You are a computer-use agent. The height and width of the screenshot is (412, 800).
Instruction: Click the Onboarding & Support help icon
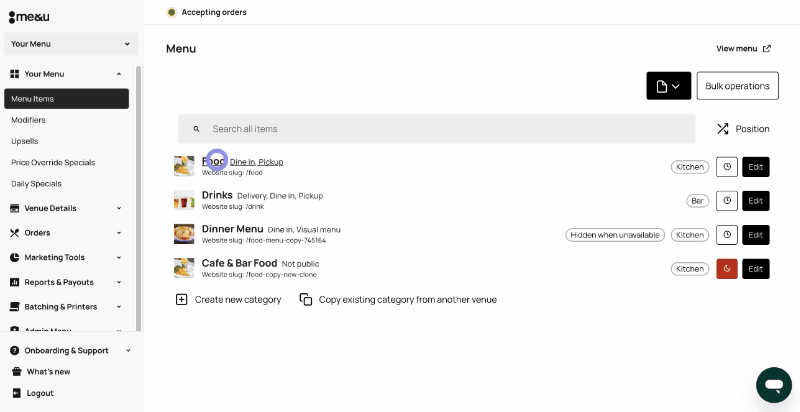[14, 351]
